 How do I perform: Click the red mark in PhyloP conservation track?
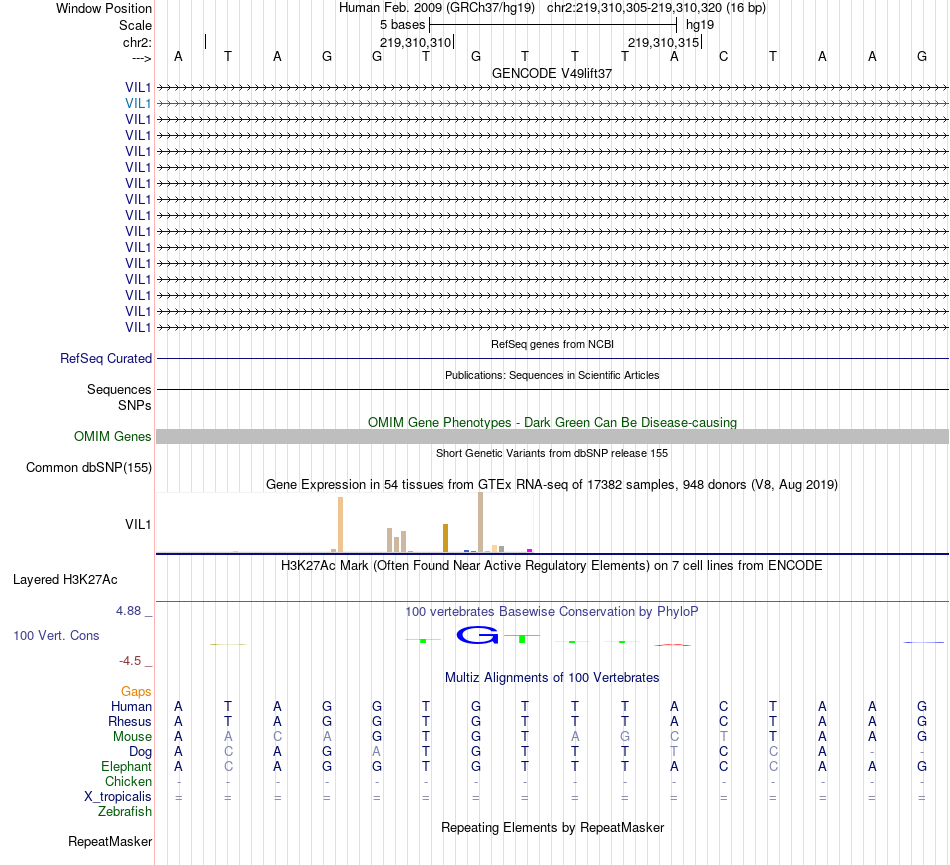[x=673, y=645]
